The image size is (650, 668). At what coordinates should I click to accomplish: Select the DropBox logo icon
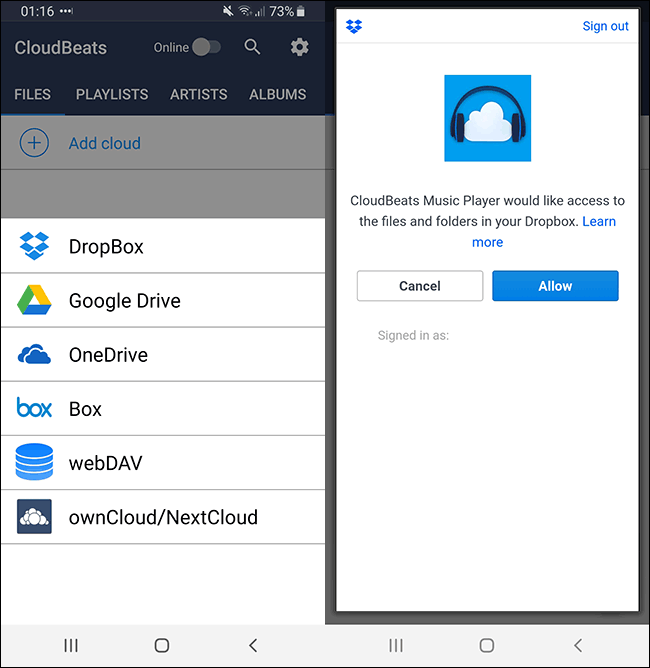tap(34, 246)
